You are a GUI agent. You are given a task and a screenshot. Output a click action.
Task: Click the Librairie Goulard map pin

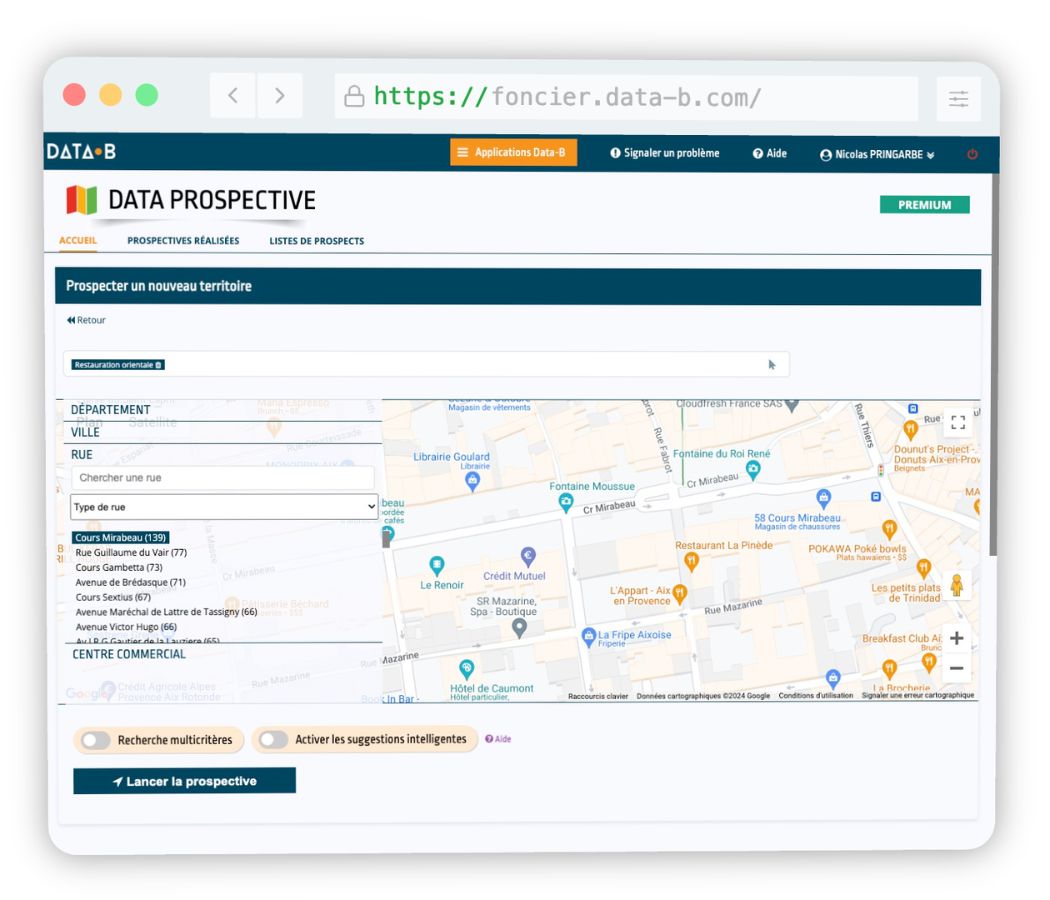[x=472, y=481]
